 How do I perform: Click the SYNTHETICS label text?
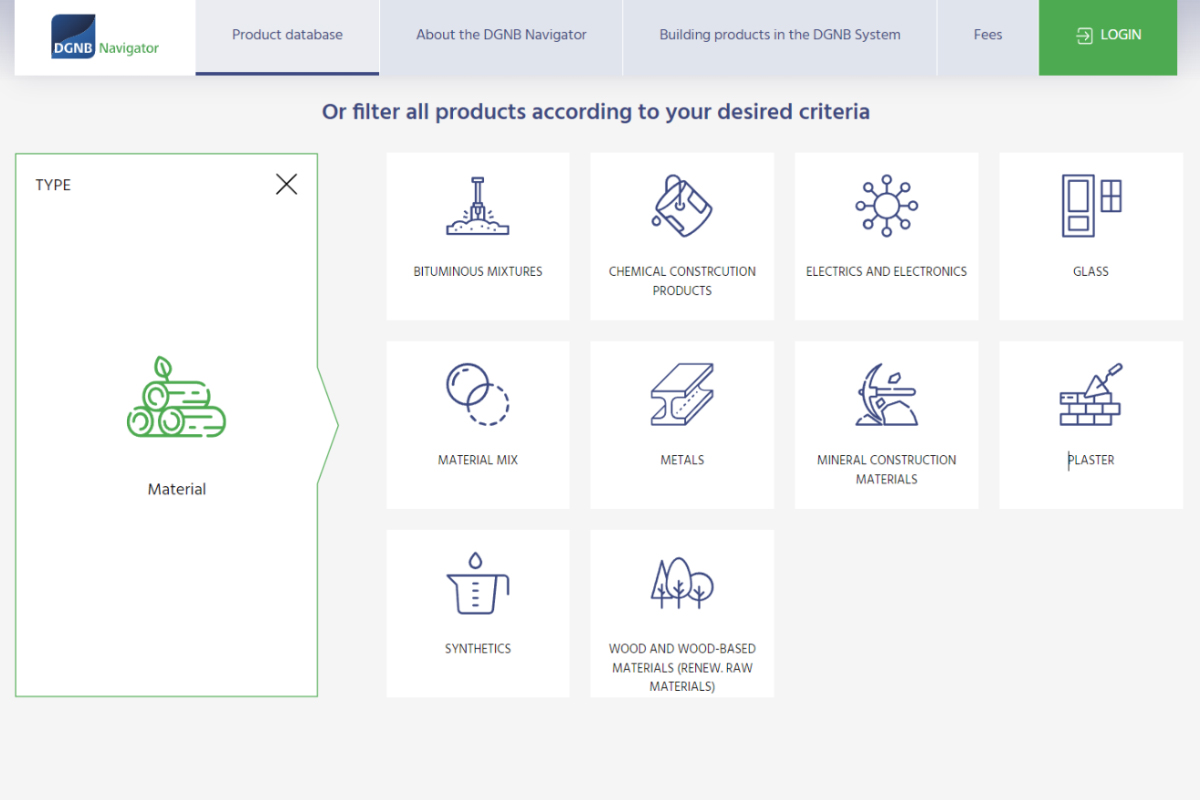pos(478,649)
